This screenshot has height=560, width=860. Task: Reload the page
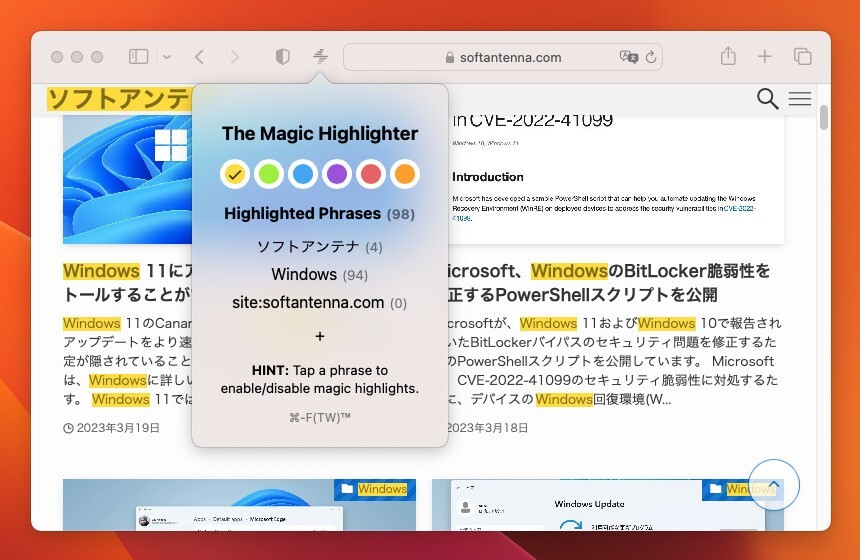coord(651,57)
